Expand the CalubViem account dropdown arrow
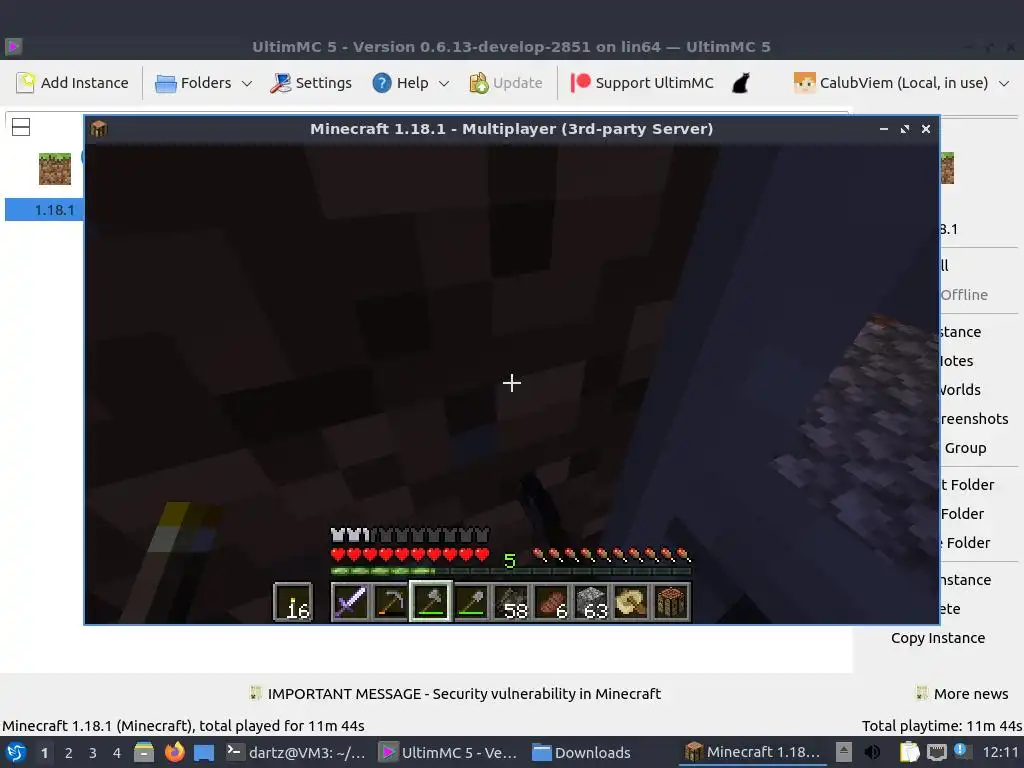This screenshot has width=1024, height=768. (1004, 84)
